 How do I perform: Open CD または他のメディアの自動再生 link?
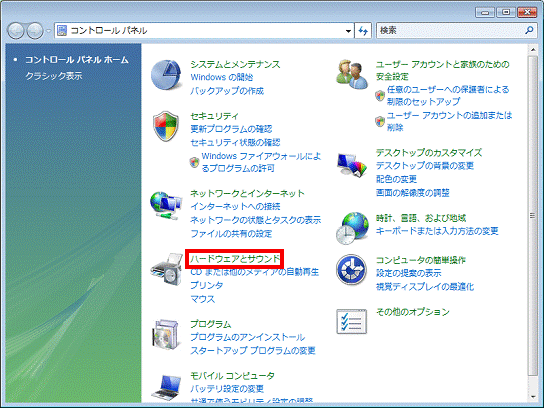tap(254, 272)
